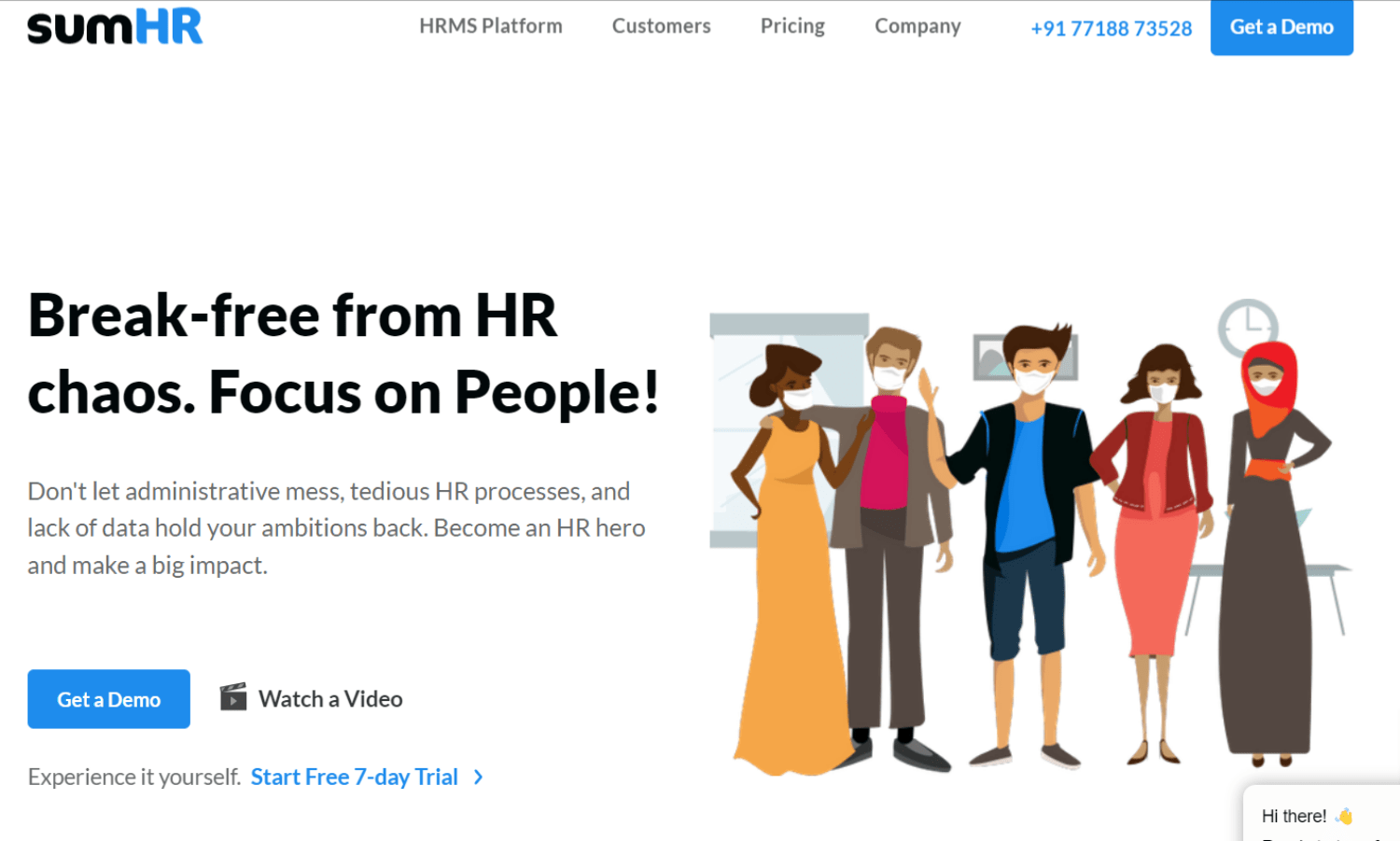Expand the Company menu
The height and width of the screenshot is (841, 1400).
(917, 26)
